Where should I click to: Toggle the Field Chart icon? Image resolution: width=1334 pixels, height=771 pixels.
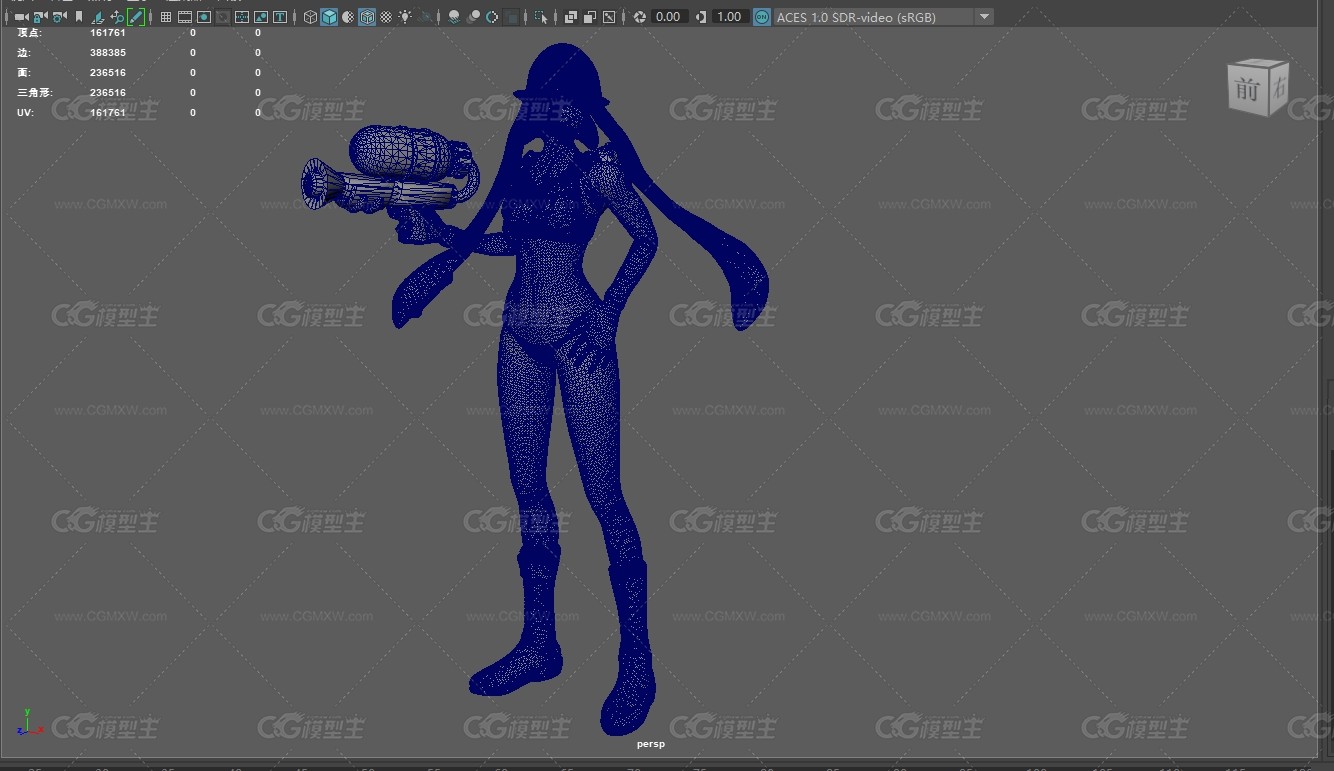(242, 17)
